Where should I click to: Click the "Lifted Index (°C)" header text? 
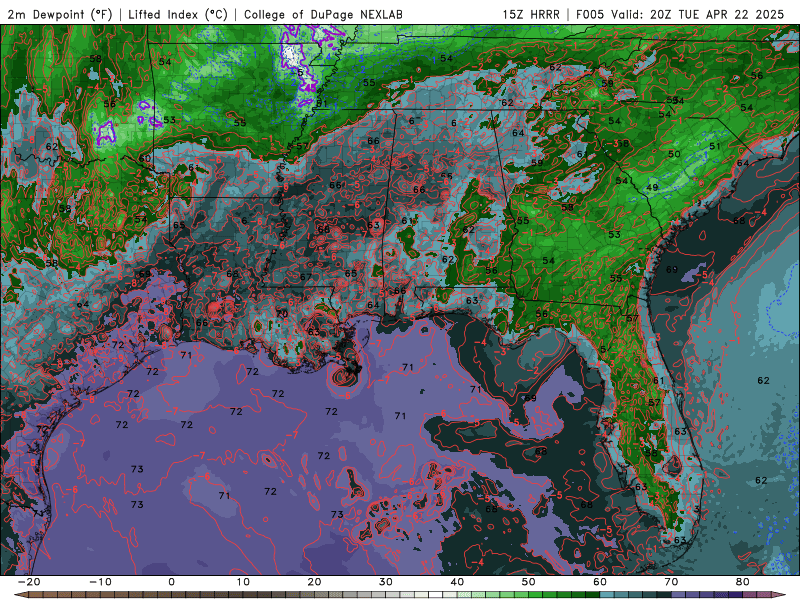pyautogui.click(x=178, y=15)
